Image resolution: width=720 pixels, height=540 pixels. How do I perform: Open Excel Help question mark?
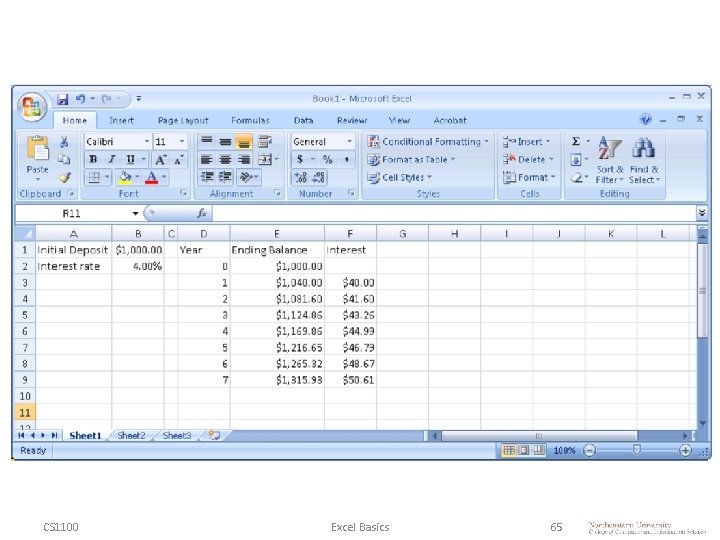click(645, 119)
